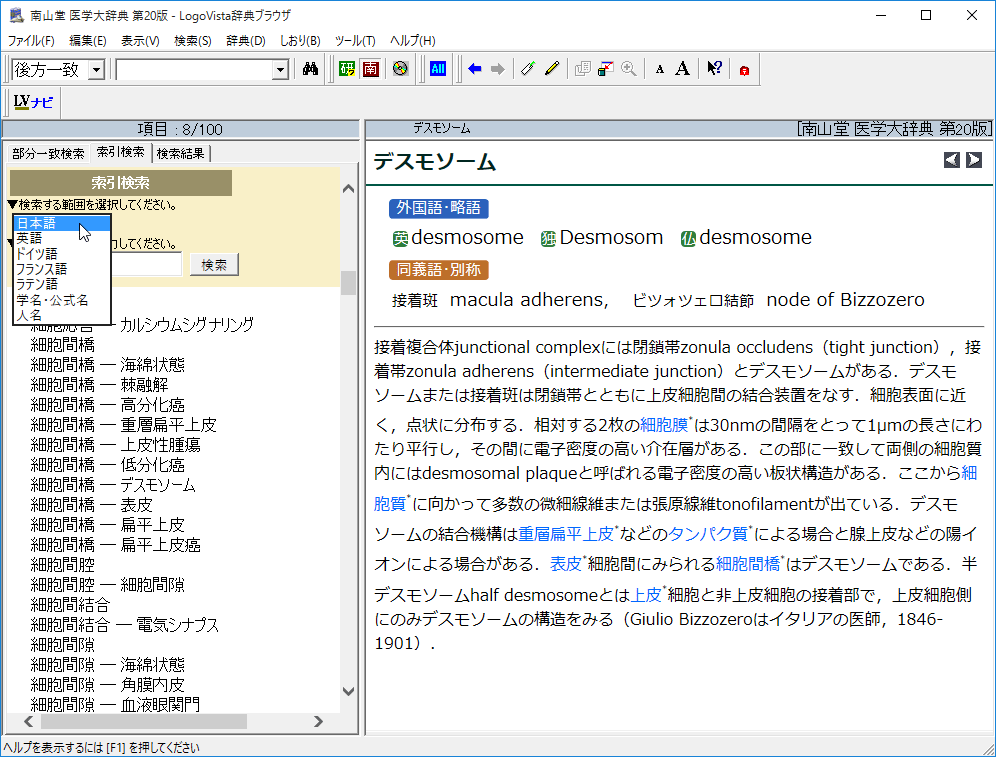Click the yellow highlighter marker icon

[551, 69]
